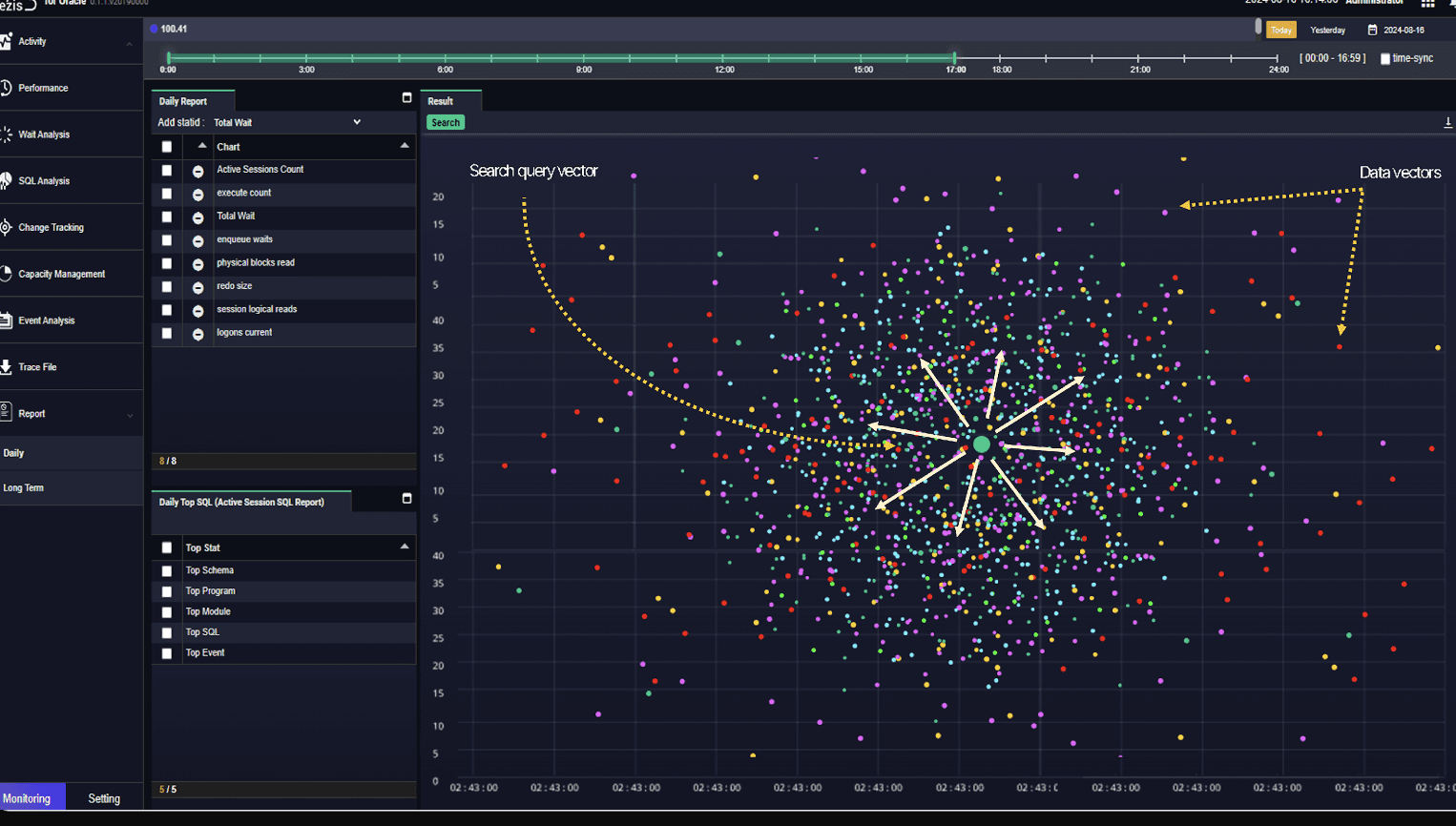Remove Active Sessions Count chart with minus icon
1456x826 pixels.
pyautogui.click(x=198, y=171)
